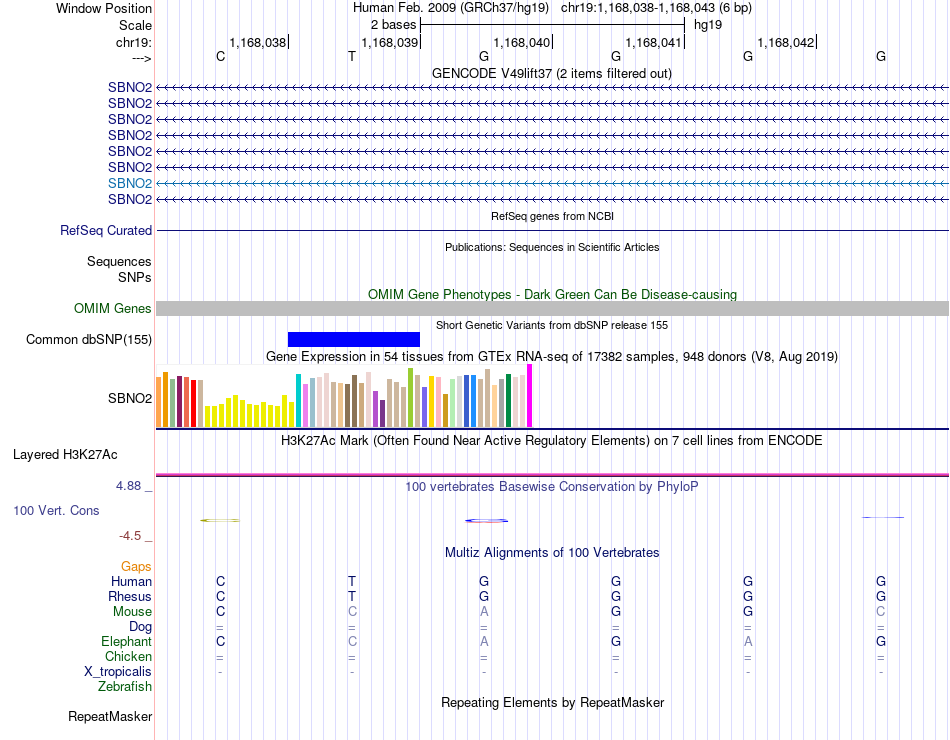The image size is (950, 740).
Task: Click the blue-red PhyloP mark under first G
Action: 487,521
